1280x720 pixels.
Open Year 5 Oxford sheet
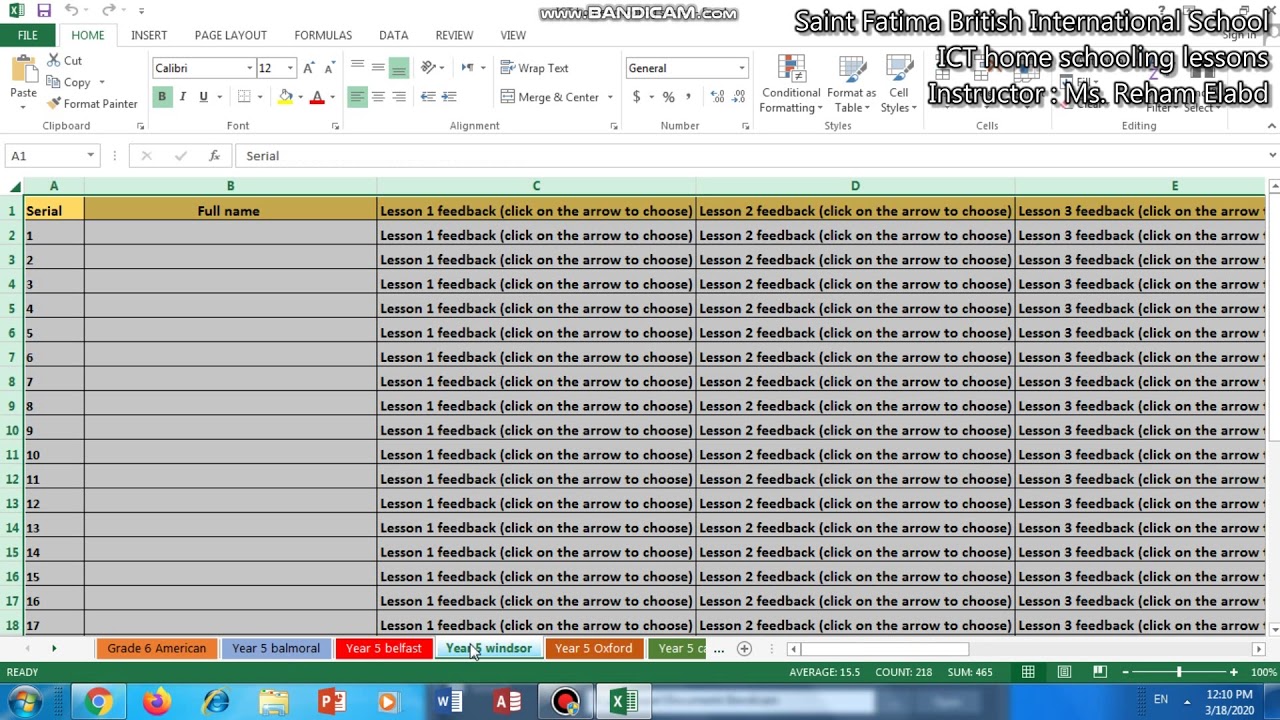point(594,649)
